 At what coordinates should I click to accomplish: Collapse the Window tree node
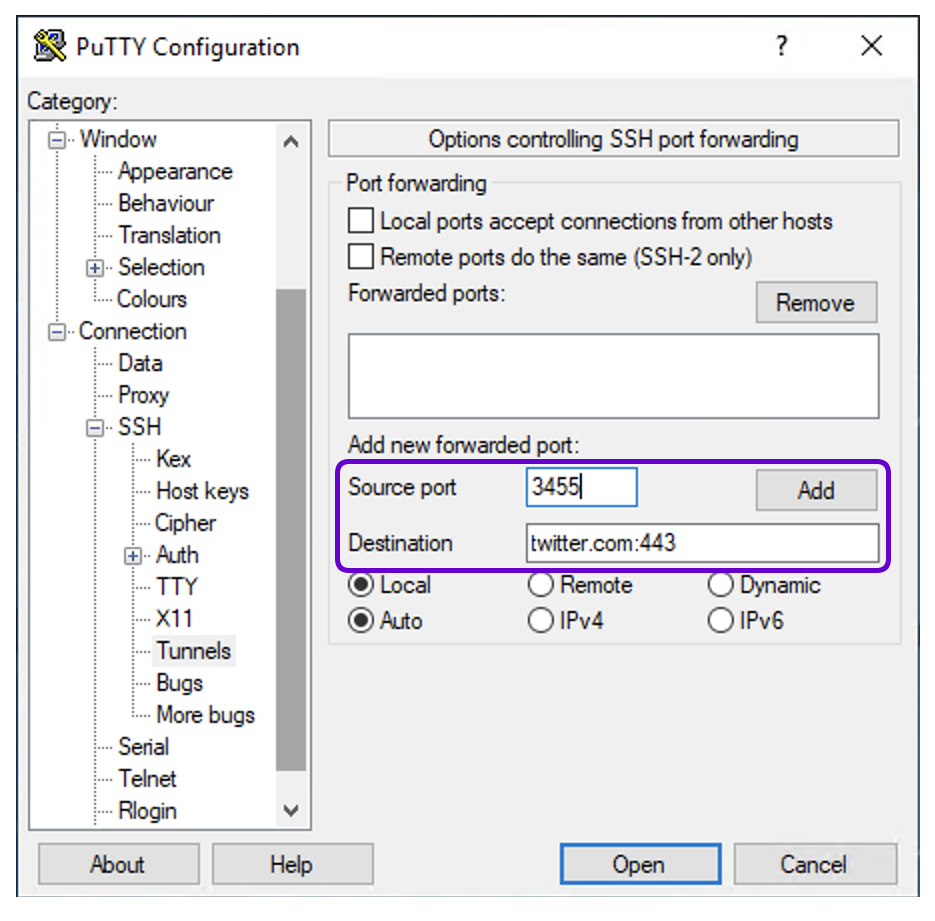[x=58, y=139]
